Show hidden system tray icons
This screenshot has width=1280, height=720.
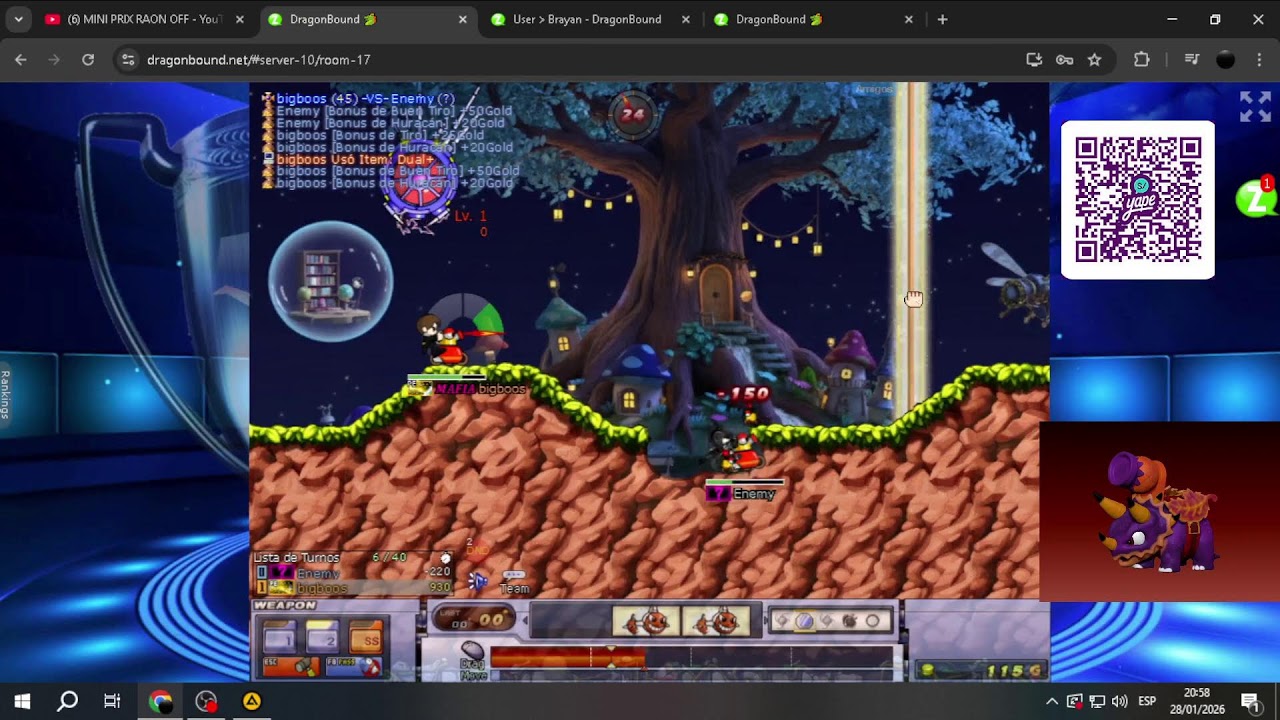pos(1052,701)
